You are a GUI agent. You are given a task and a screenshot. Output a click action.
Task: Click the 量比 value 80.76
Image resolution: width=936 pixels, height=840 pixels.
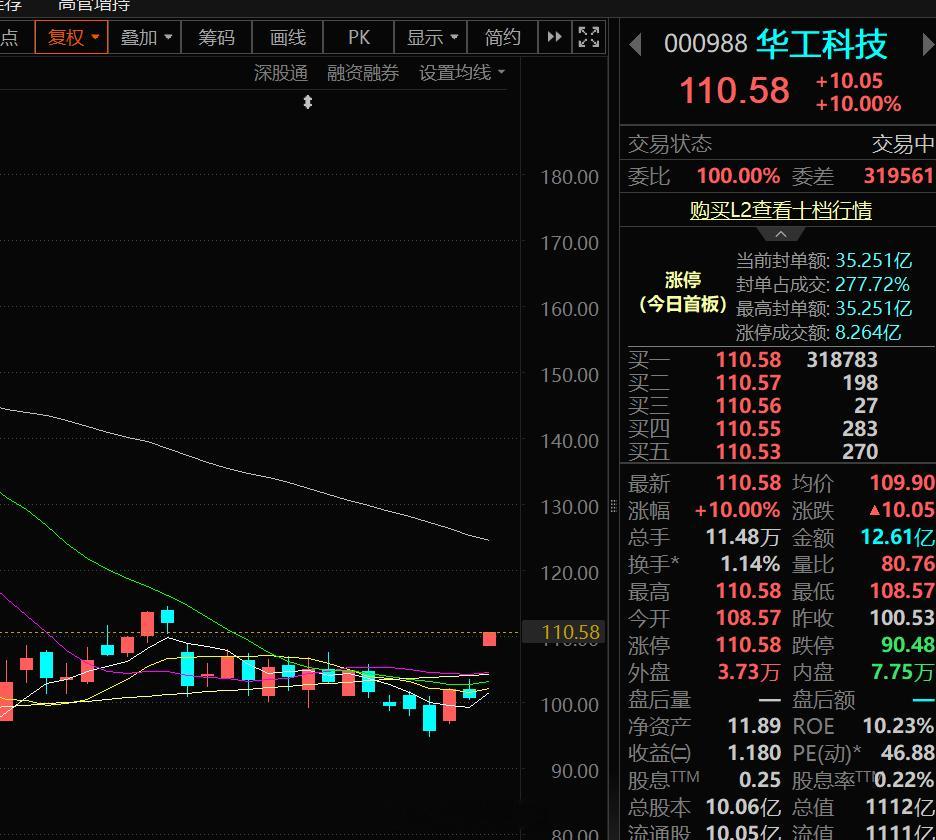pyautogui.click(x=908, y=564)
